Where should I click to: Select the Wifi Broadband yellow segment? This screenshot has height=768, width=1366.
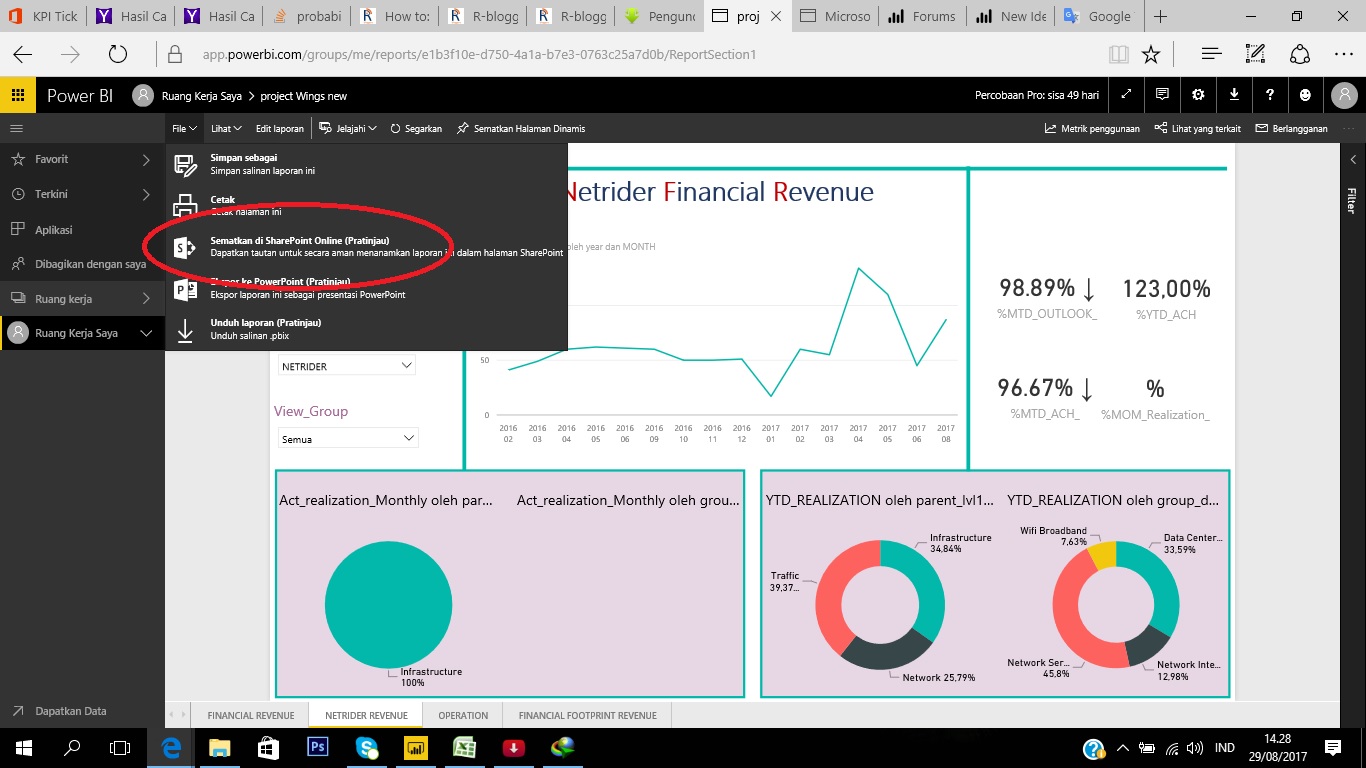click(x=1102, y=554)
